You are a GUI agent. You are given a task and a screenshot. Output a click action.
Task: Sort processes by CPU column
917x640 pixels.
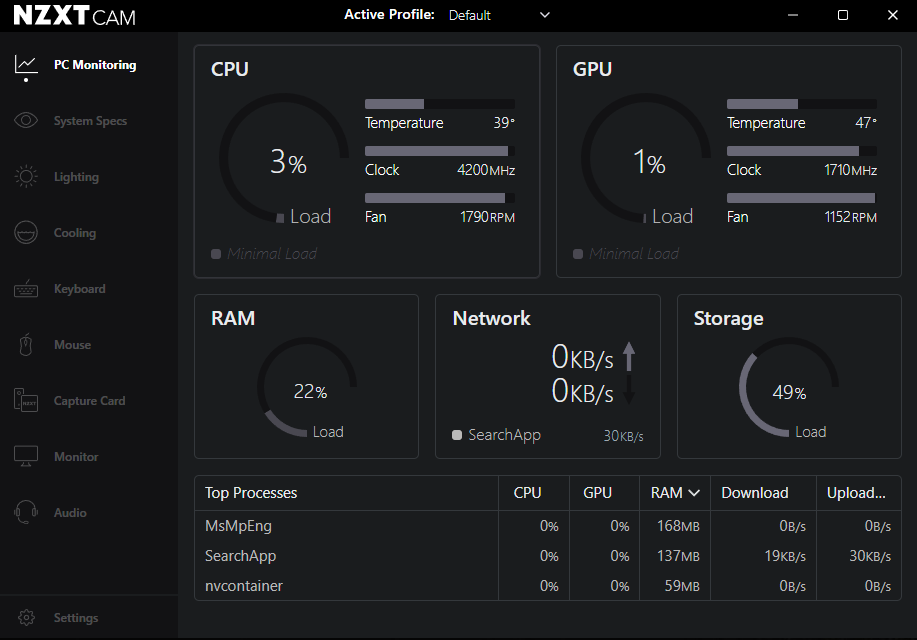[527, 493]
